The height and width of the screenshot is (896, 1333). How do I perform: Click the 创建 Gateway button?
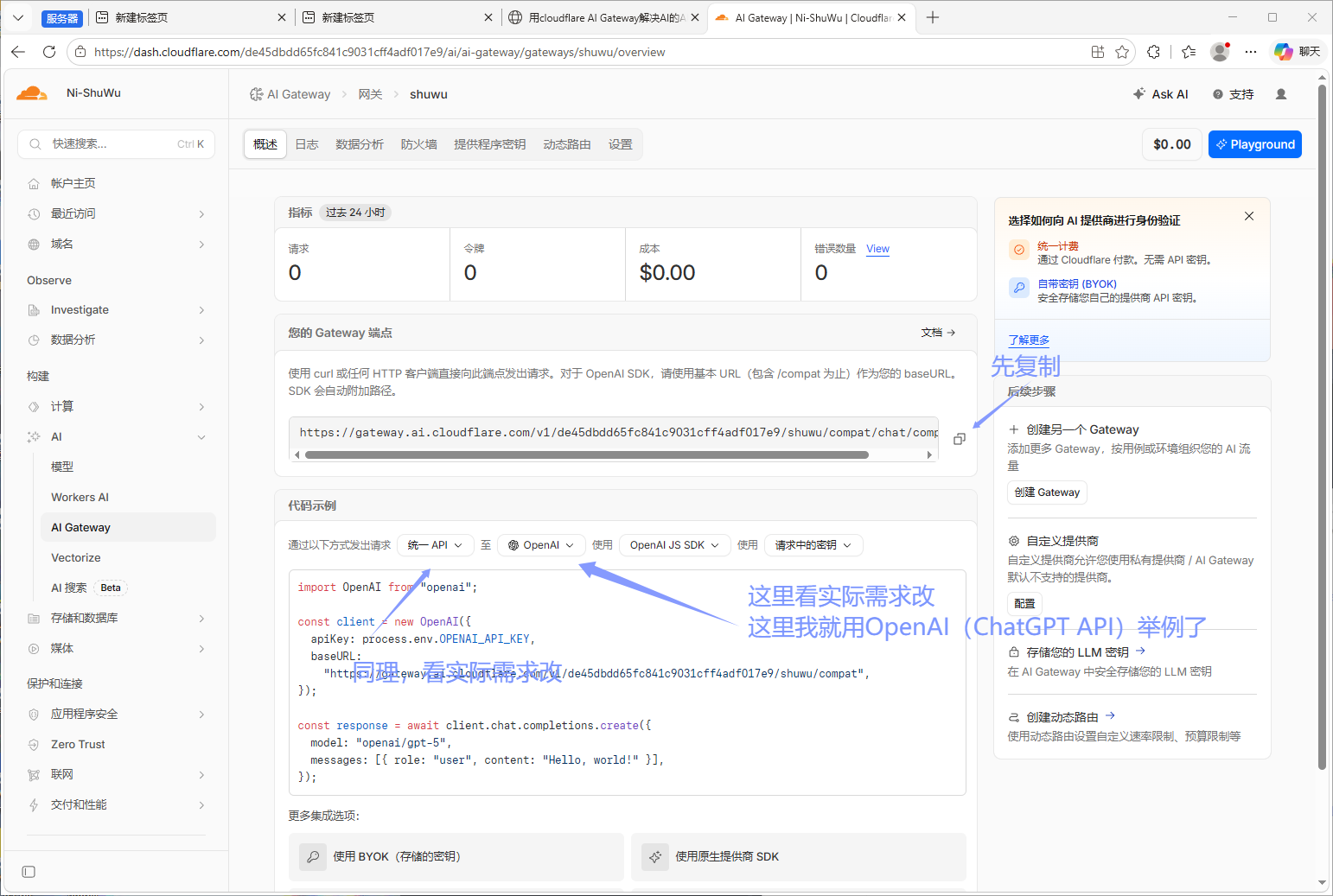1047,492
